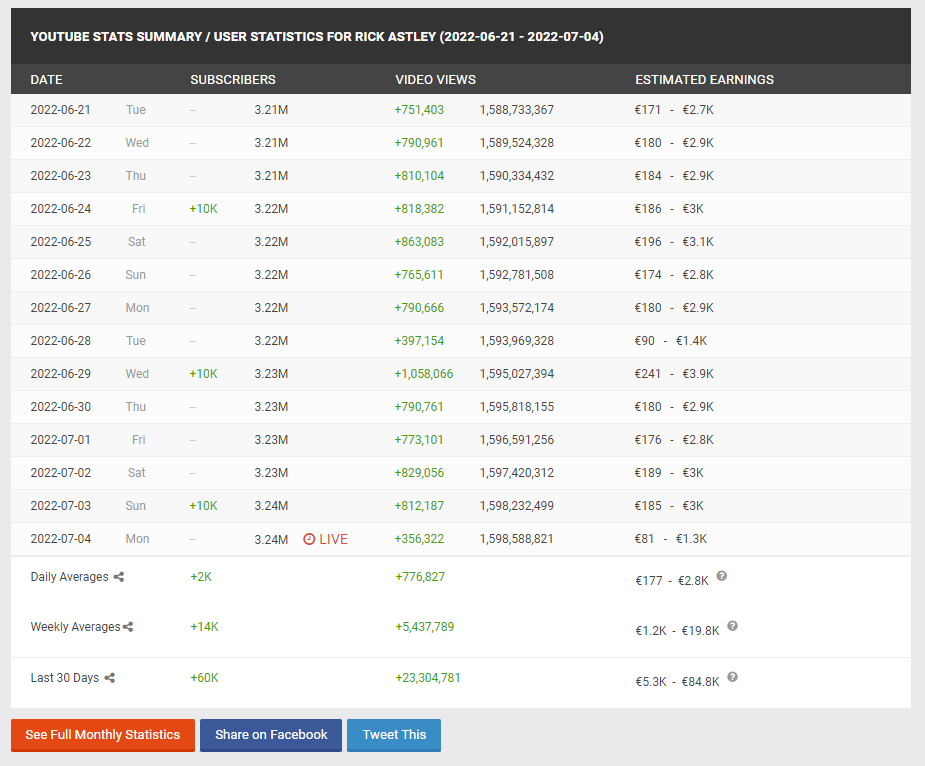Click view gain +863,083

click(x=419, y=242)
